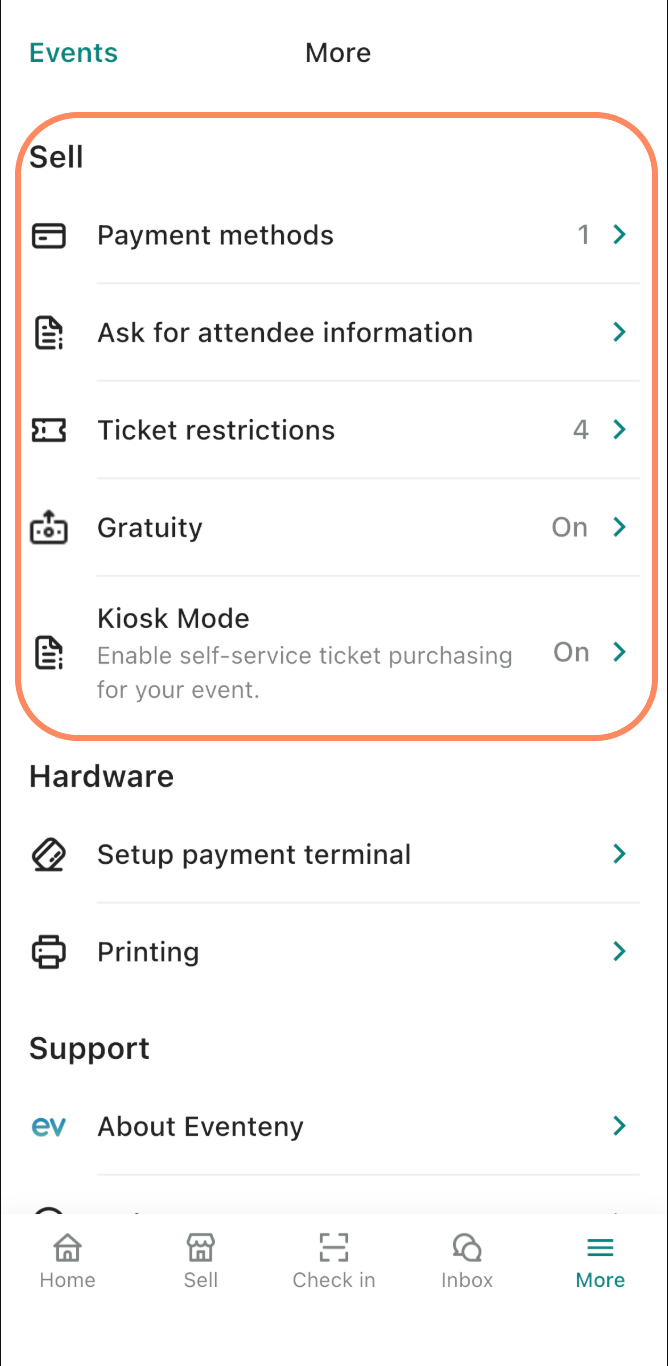Switch to the Home tab

[67, 1261]
